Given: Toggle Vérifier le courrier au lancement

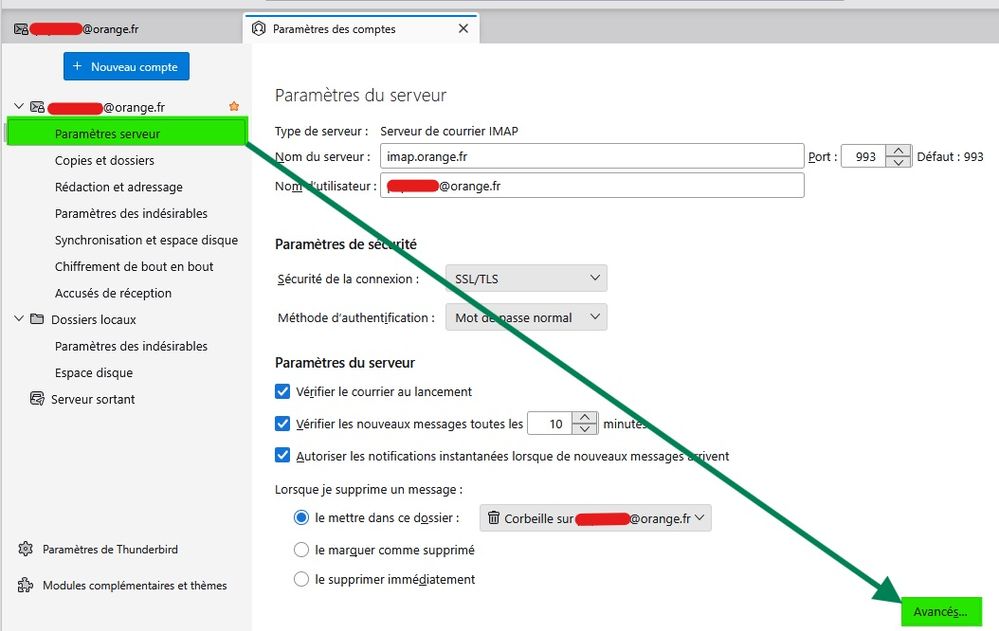Looking at the screenshot, I should pos(282,391).
